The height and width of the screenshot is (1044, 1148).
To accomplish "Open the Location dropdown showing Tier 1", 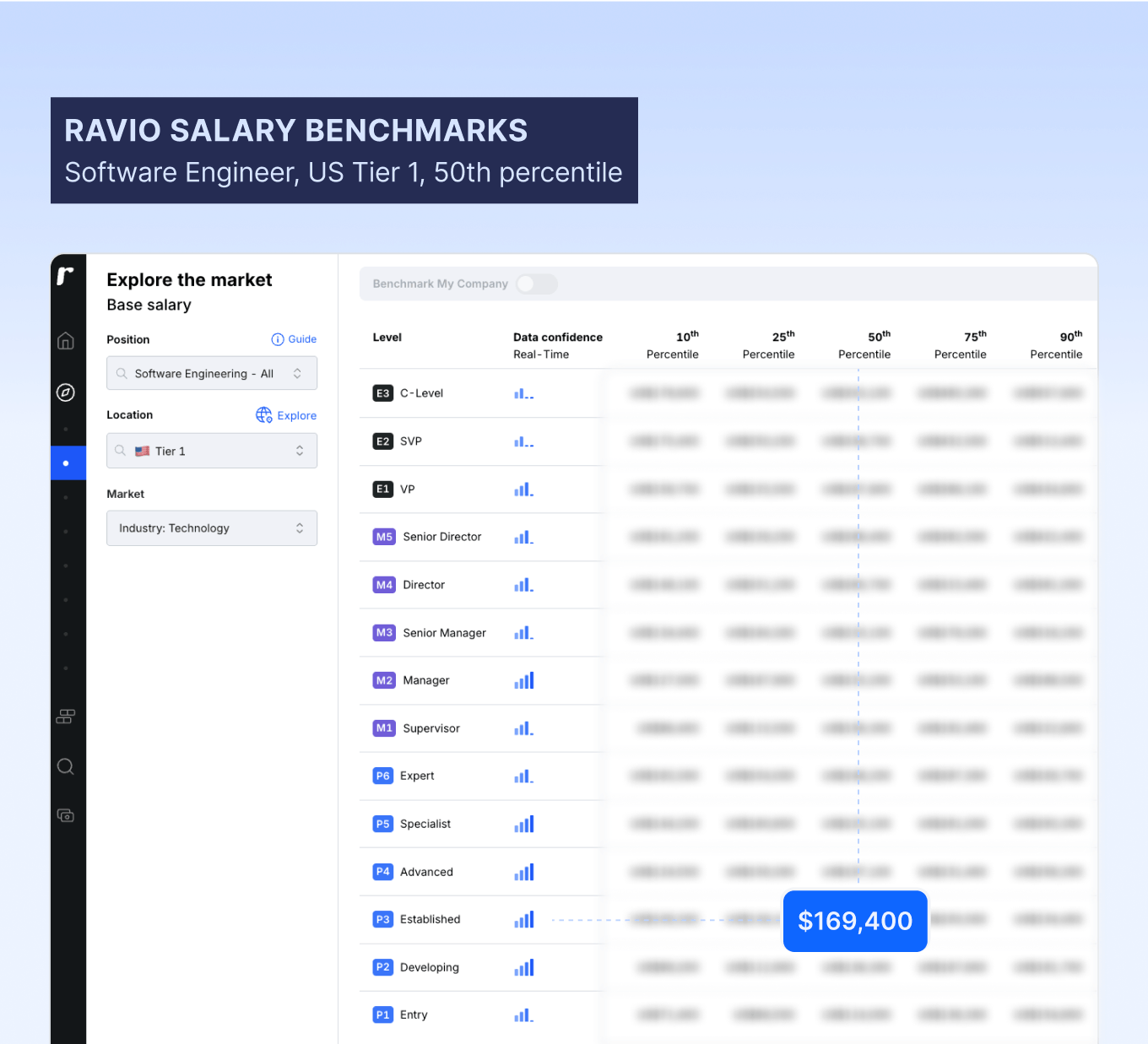I will 212,451.
